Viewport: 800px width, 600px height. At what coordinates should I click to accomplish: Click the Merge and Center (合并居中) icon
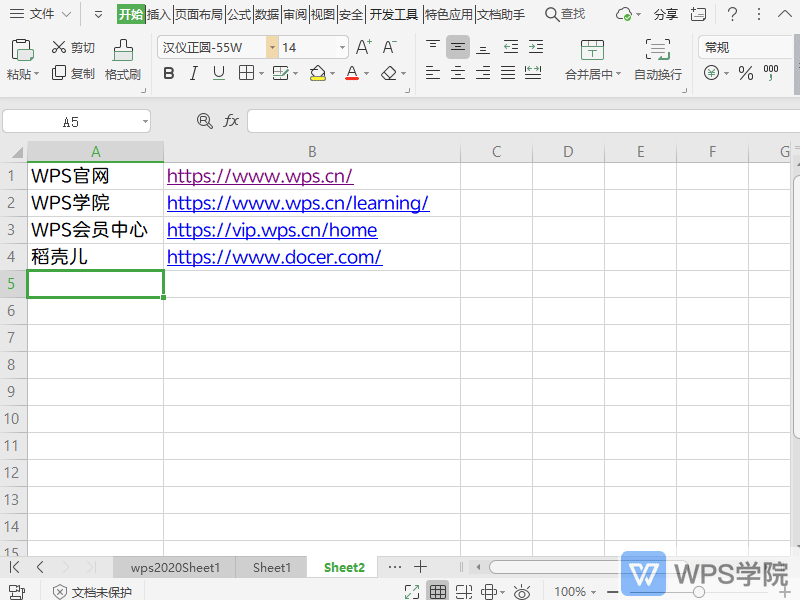[x=592, y=50]
